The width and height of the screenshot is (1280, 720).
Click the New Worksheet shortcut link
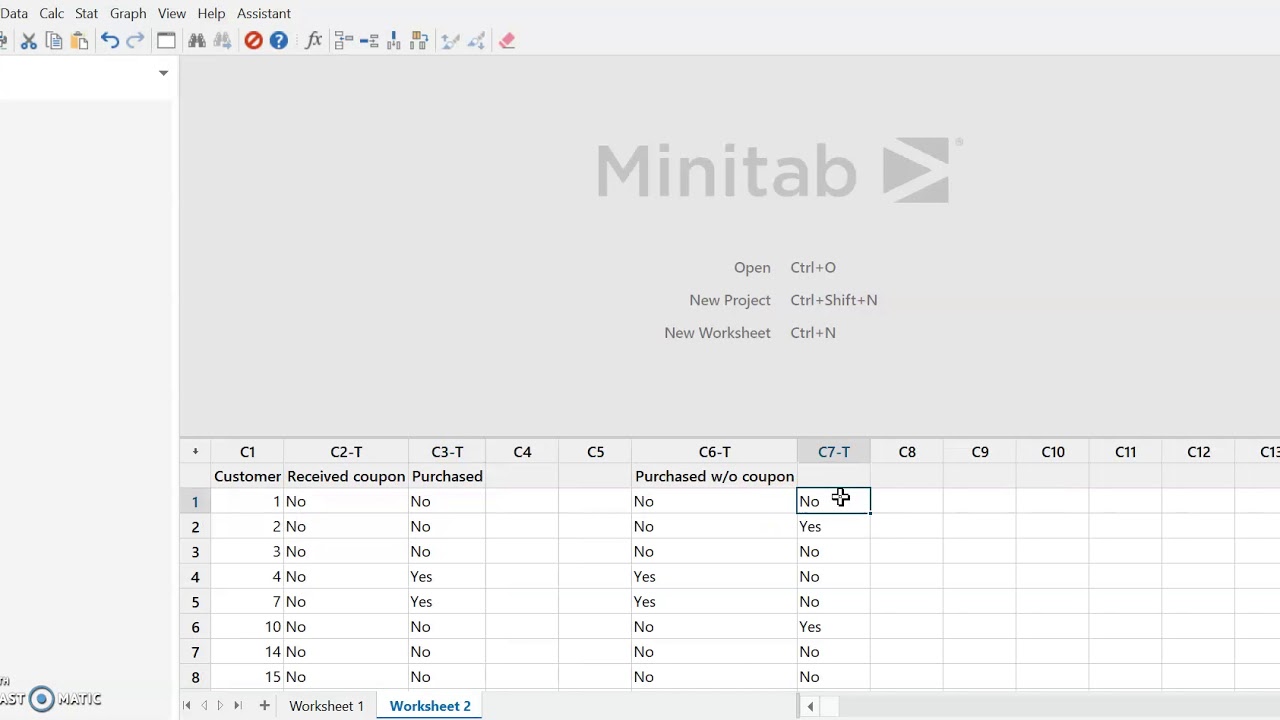point(750,333)
